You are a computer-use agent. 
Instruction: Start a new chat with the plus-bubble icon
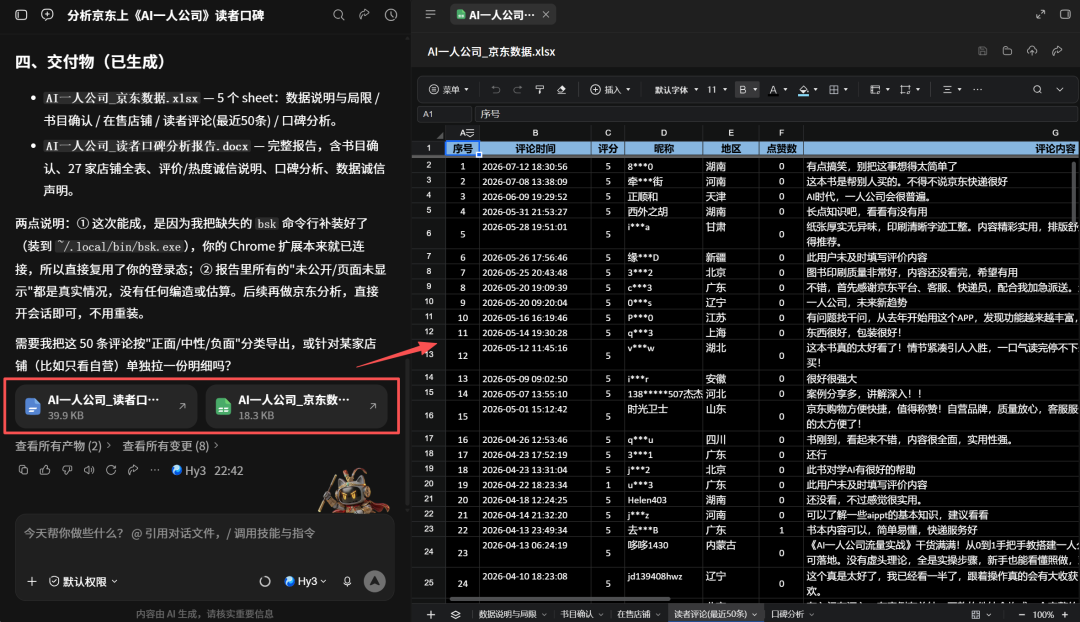(47, 14)
